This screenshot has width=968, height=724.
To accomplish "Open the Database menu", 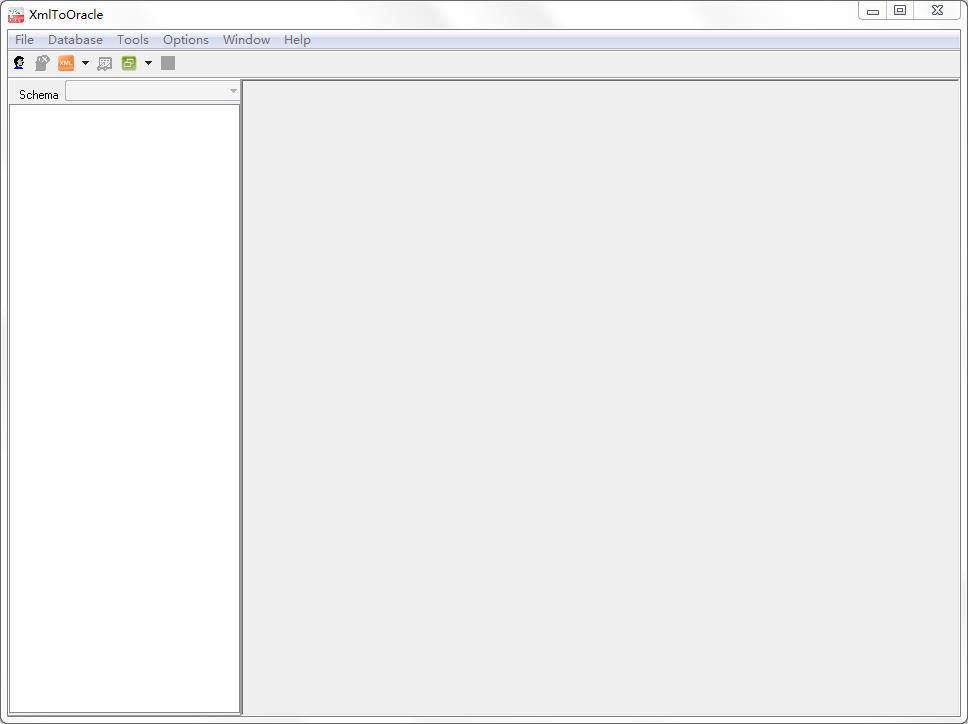I will tap(75, 40).
